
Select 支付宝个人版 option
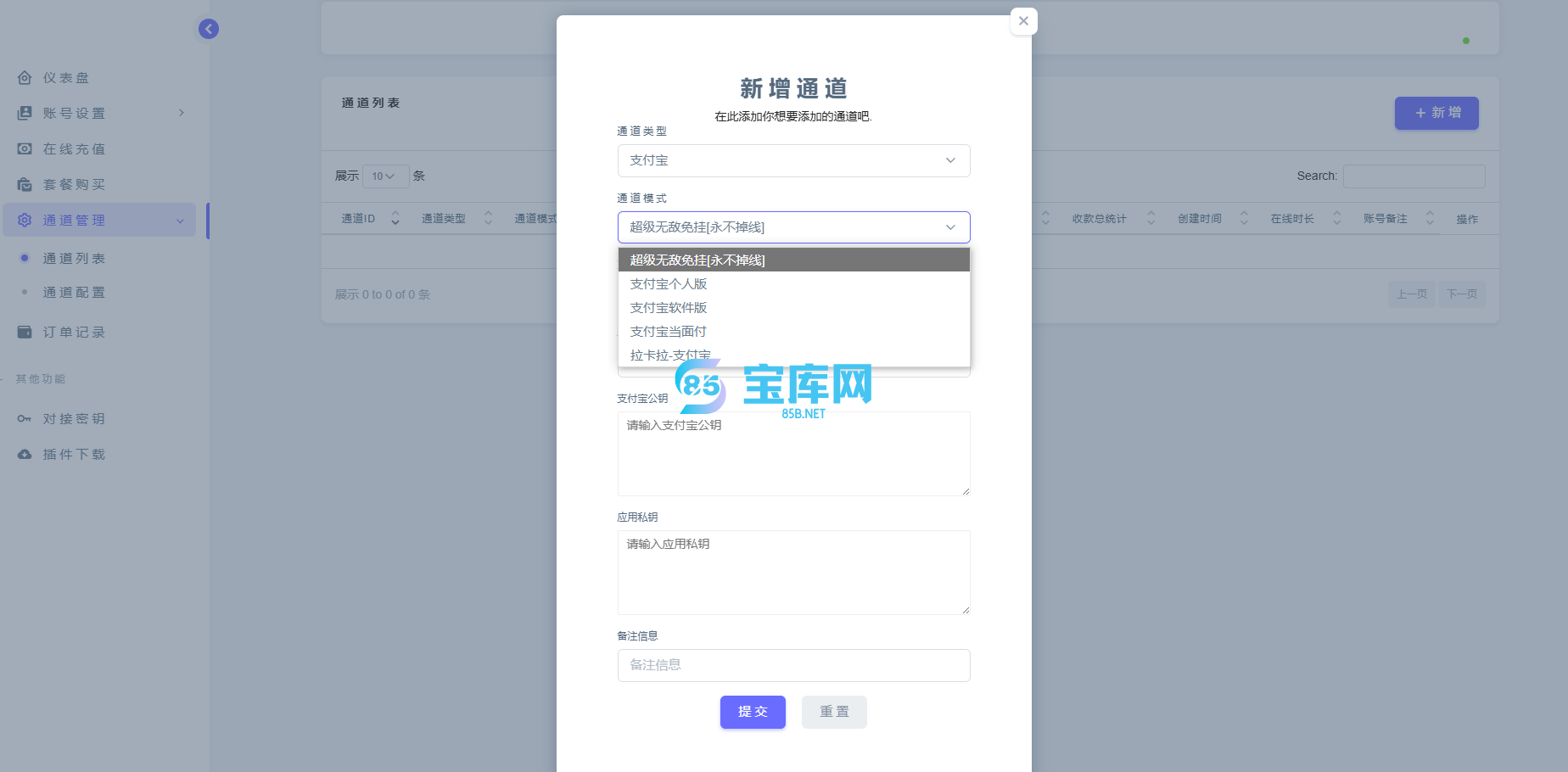669,284
